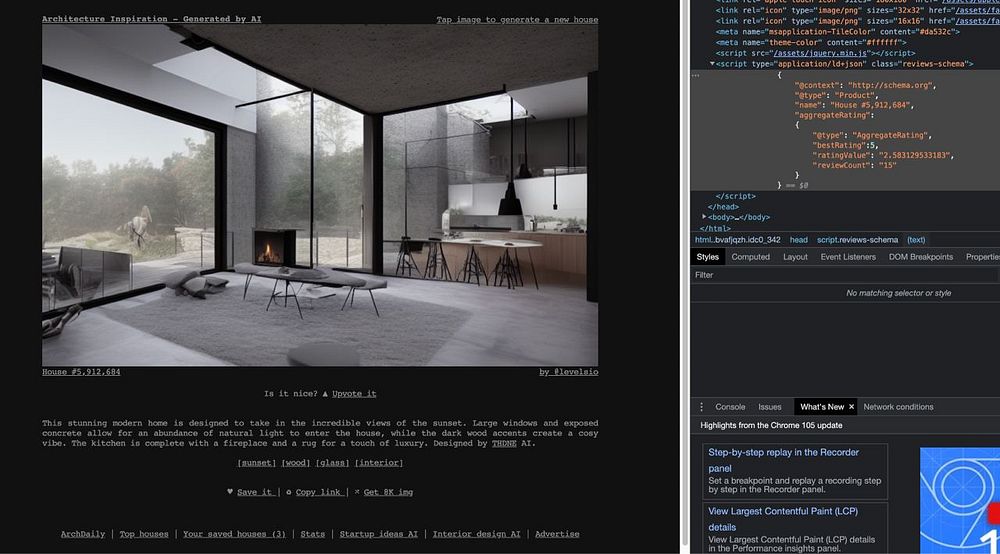Screen dimensions: 1000x554
Task: Select script.reviews-schema breadcrumb
Action: click(857, 240)
